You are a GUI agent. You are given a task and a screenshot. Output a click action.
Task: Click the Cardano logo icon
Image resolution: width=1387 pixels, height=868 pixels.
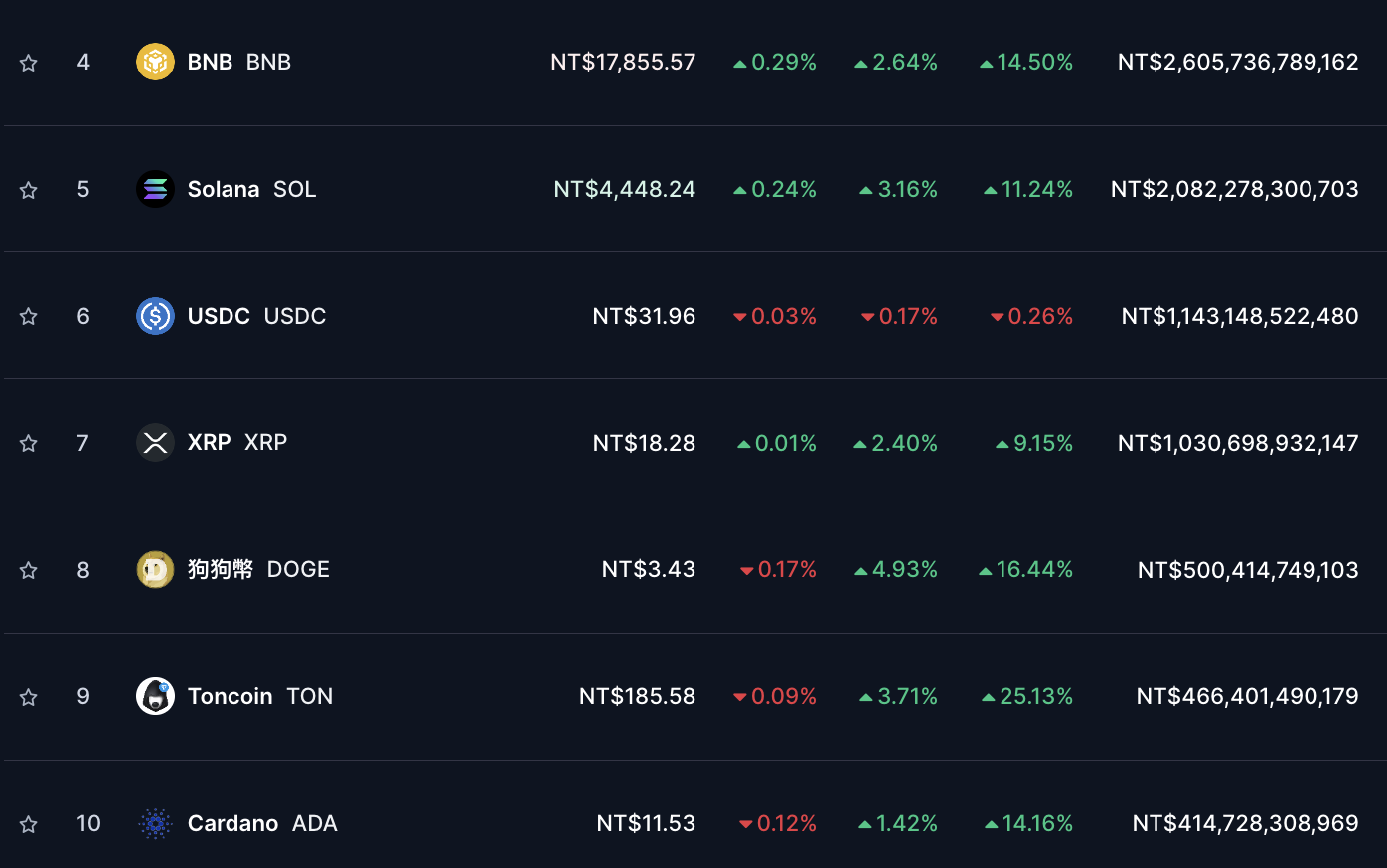(155, 823)
